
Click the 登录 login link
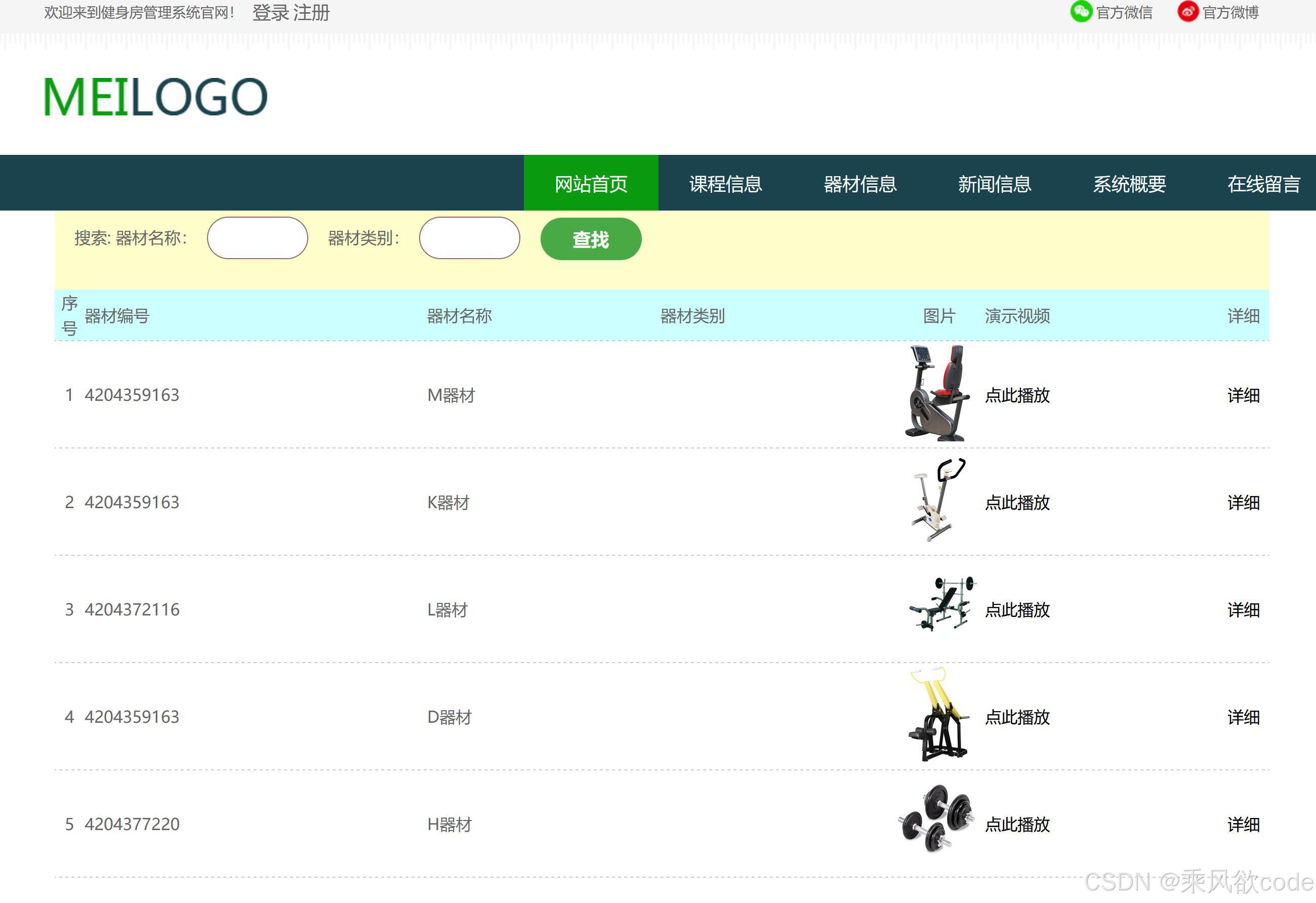pyautogui.click(x=270, y=13)
